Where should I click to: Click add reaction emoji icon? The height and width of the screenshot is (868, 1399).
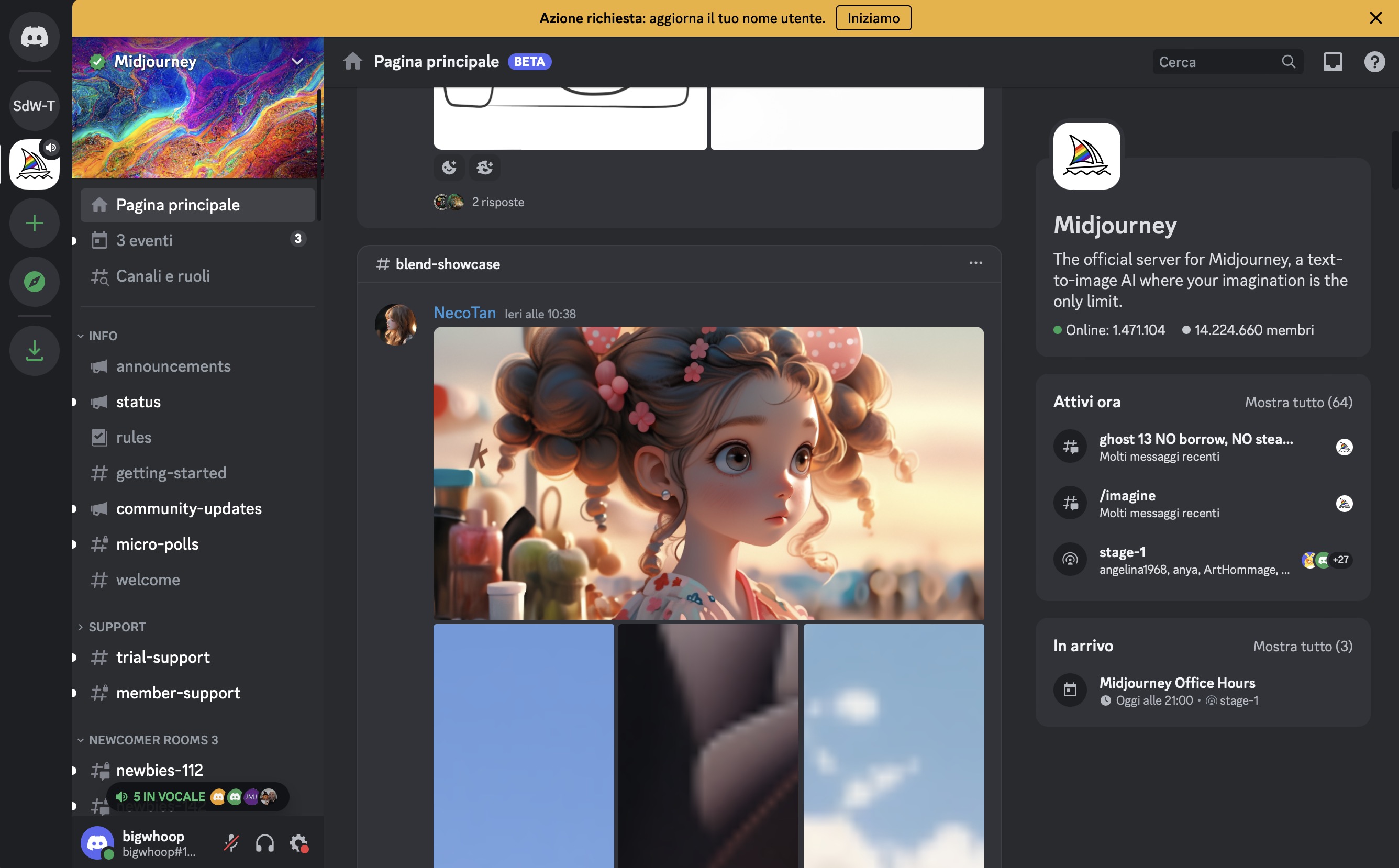(449, 167)
